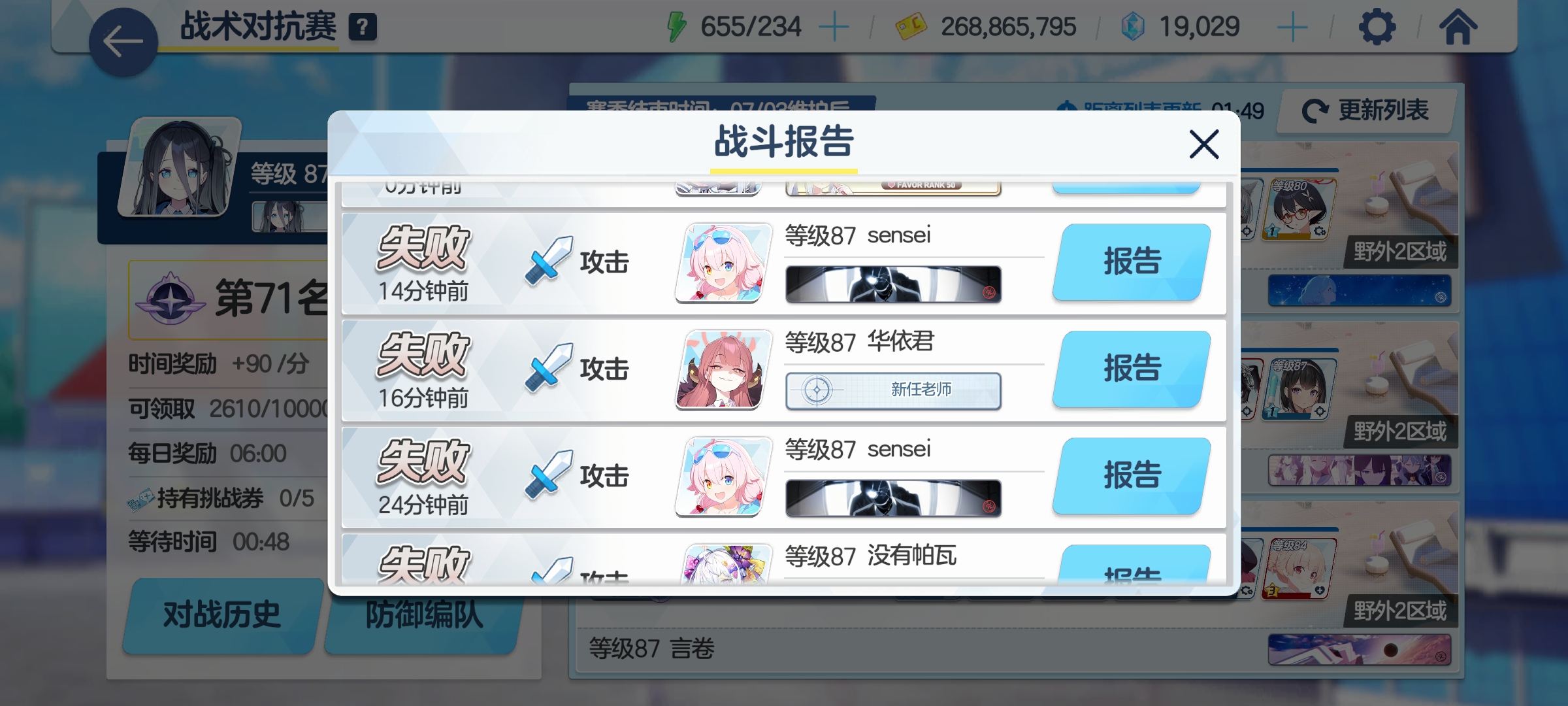Select sensei's pink-haired avatar, 14分钟前 row
1568x706 pixels.
723,263
